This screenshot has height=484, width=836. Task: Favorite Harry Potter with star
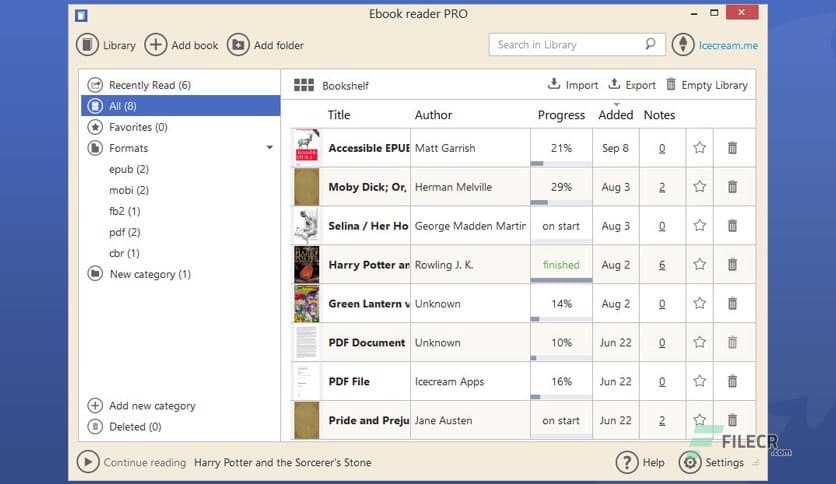(x=700, y=264)
